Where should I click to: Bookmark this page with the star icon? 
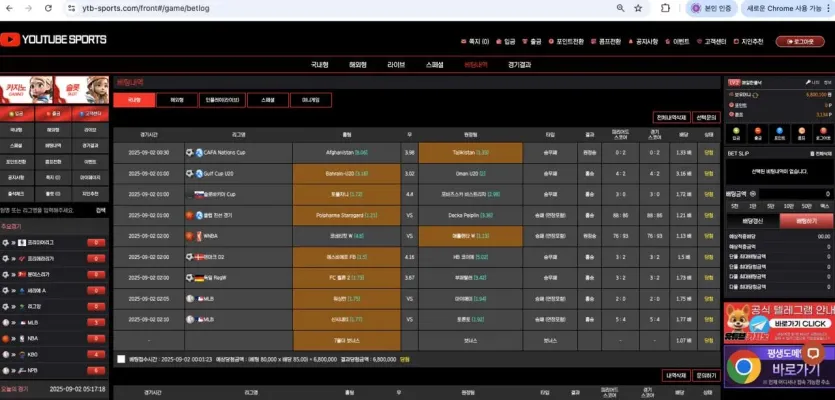638,8
